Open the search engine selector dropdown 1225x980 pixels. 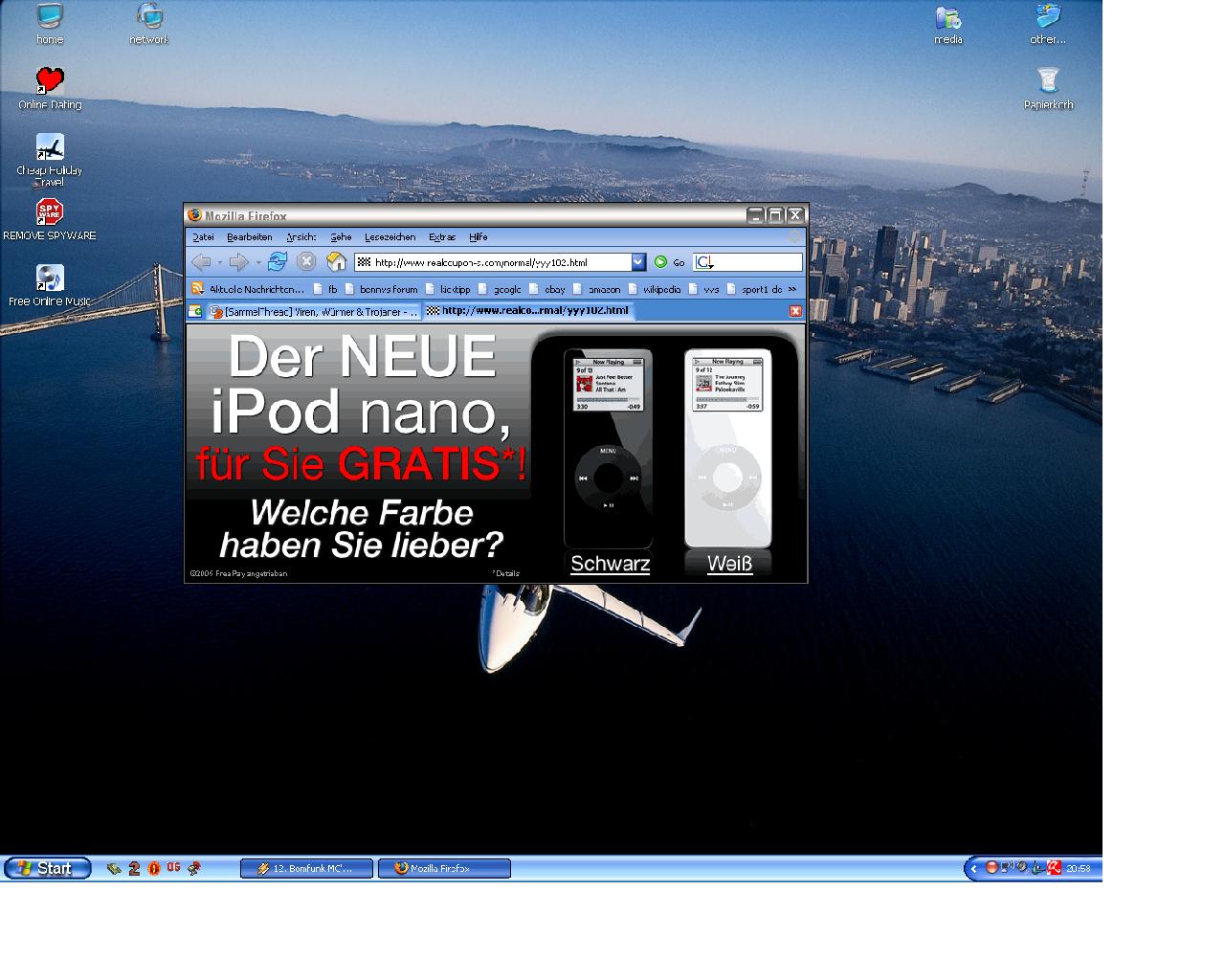(x=703, y=262)
